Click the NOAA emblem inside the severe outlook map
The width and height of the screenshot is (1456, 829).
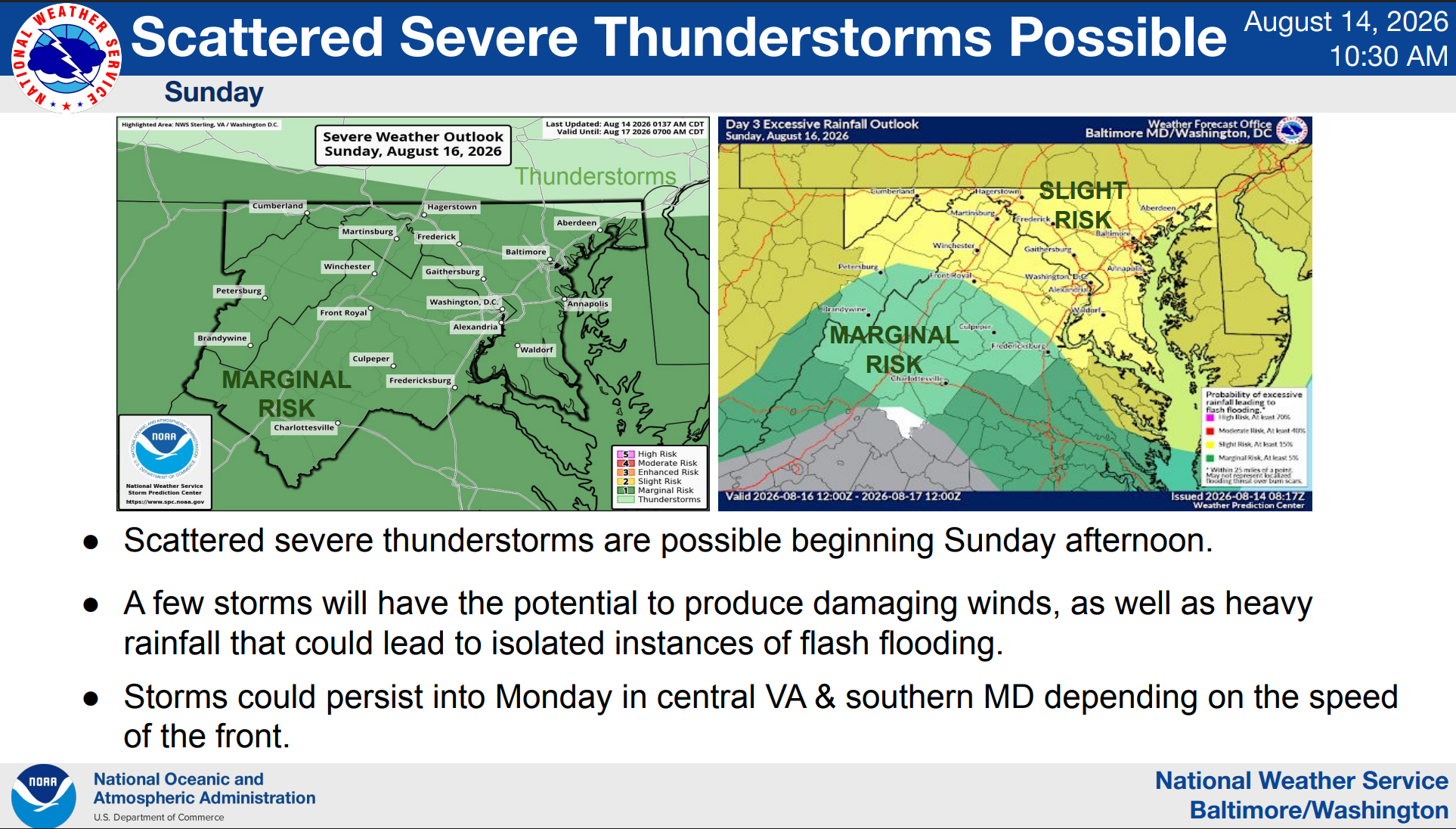(x=164, y=446)
